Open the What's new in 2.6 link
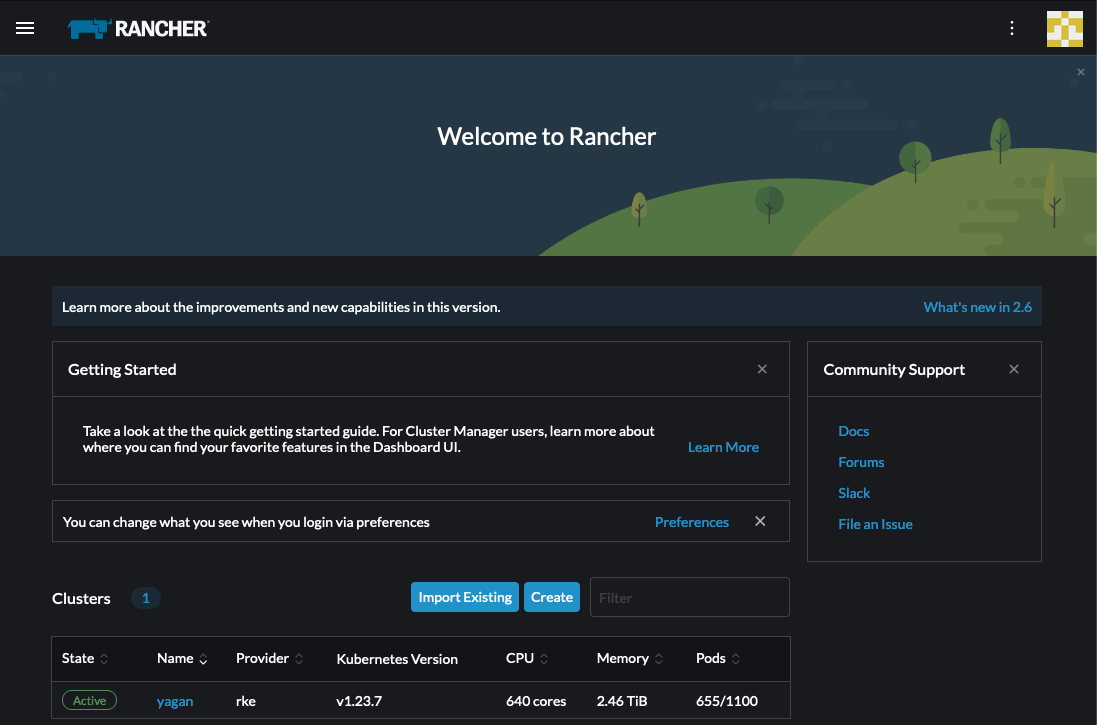Viewport: 1097px width, 725px height. point(977,307)
